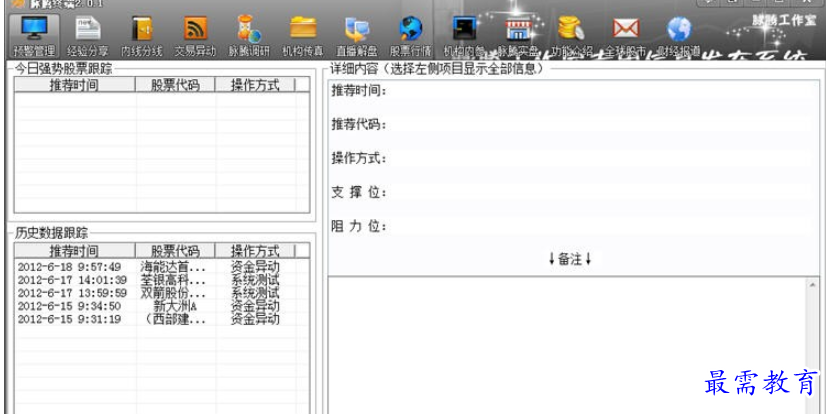This screenshot has width=826, height=414.
Task: Click stock code 新大洲A
Action: pyautogui.click(x=175, y=306)
